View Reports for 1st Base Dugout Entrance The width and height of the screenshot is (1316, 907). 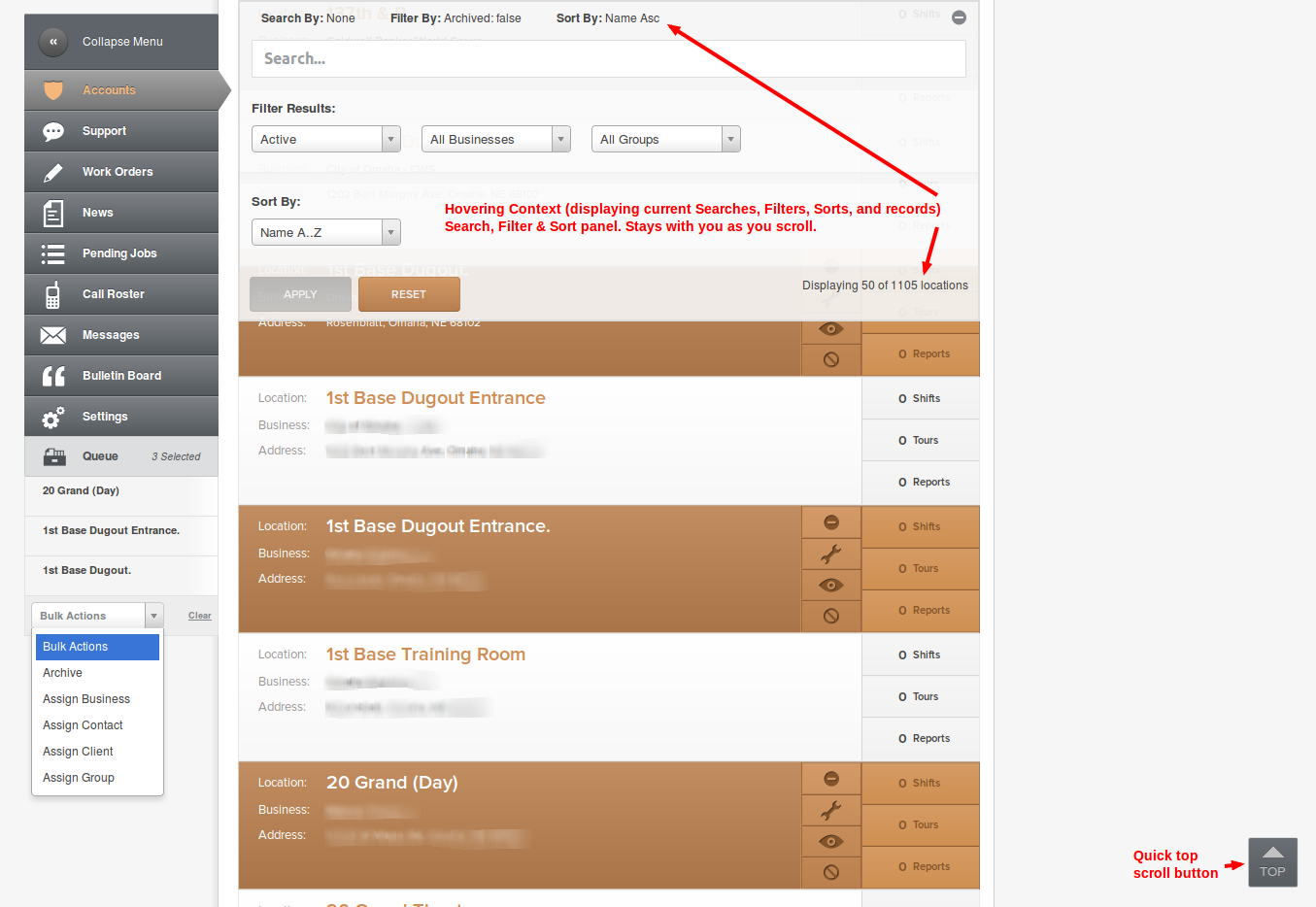921,482
